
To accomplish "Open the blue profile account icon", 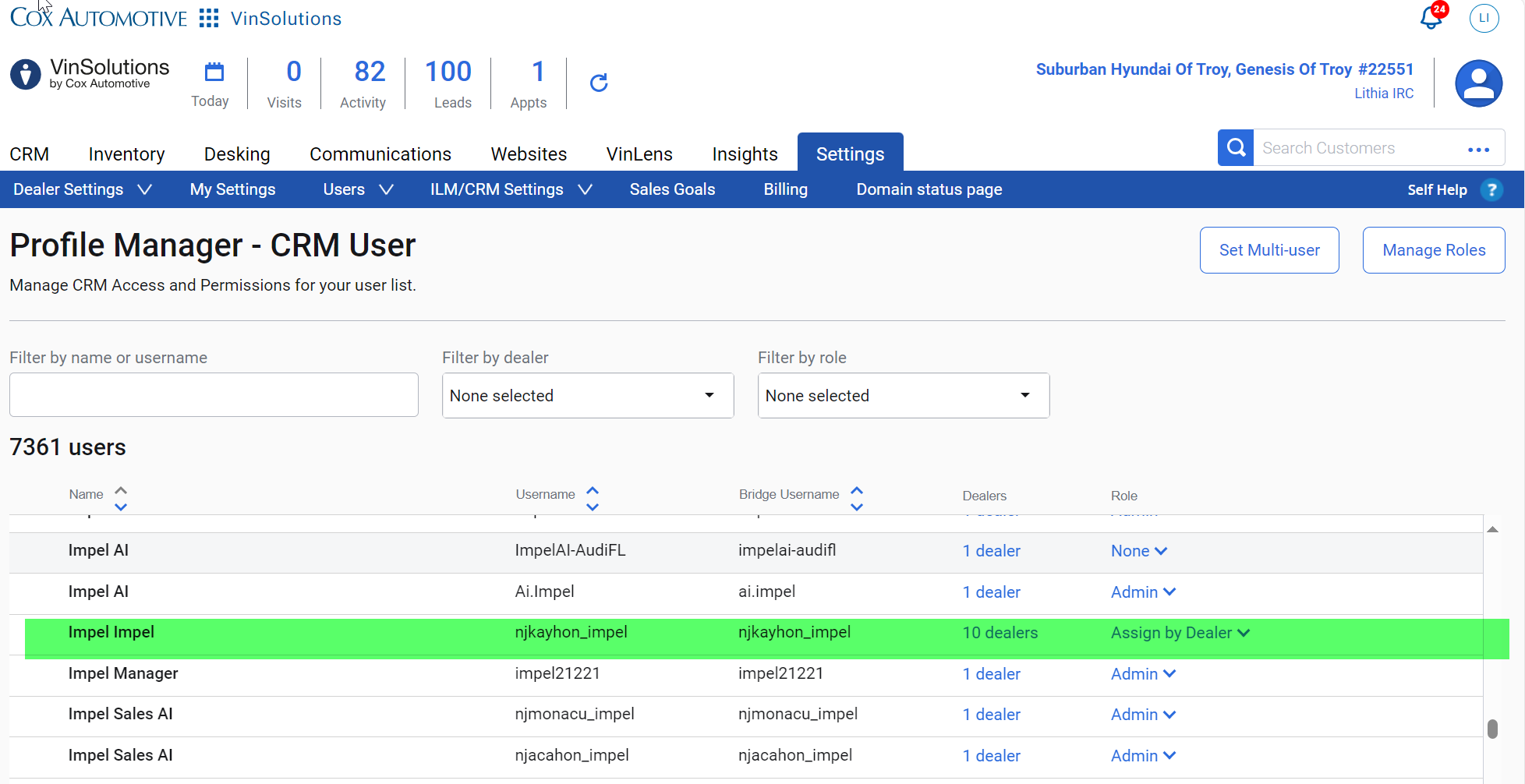I will click(x=1478, y=83).
